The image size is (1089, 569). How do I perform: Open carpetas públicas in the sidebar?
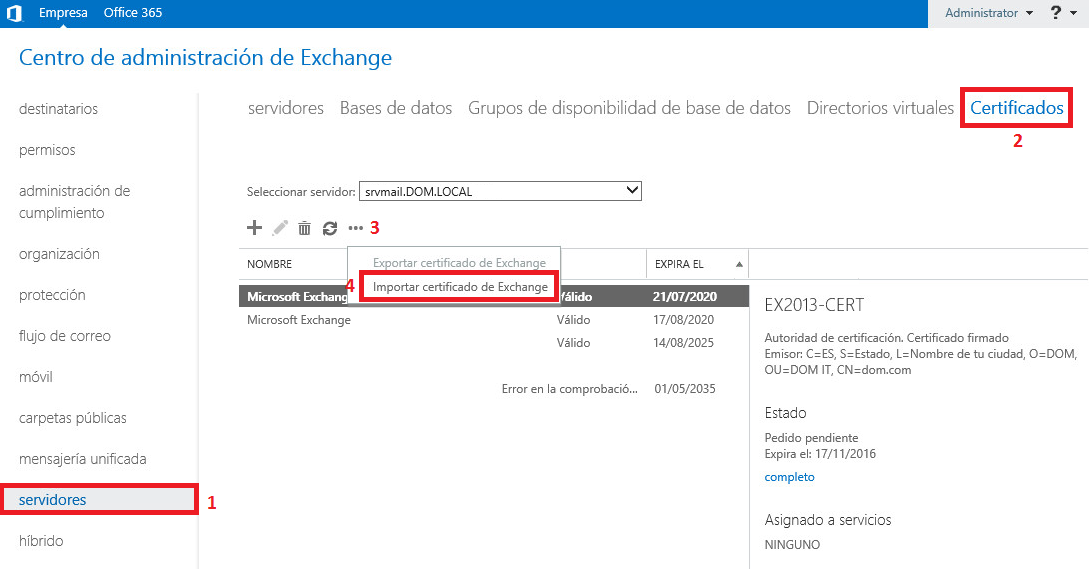[x=73, y=418]
